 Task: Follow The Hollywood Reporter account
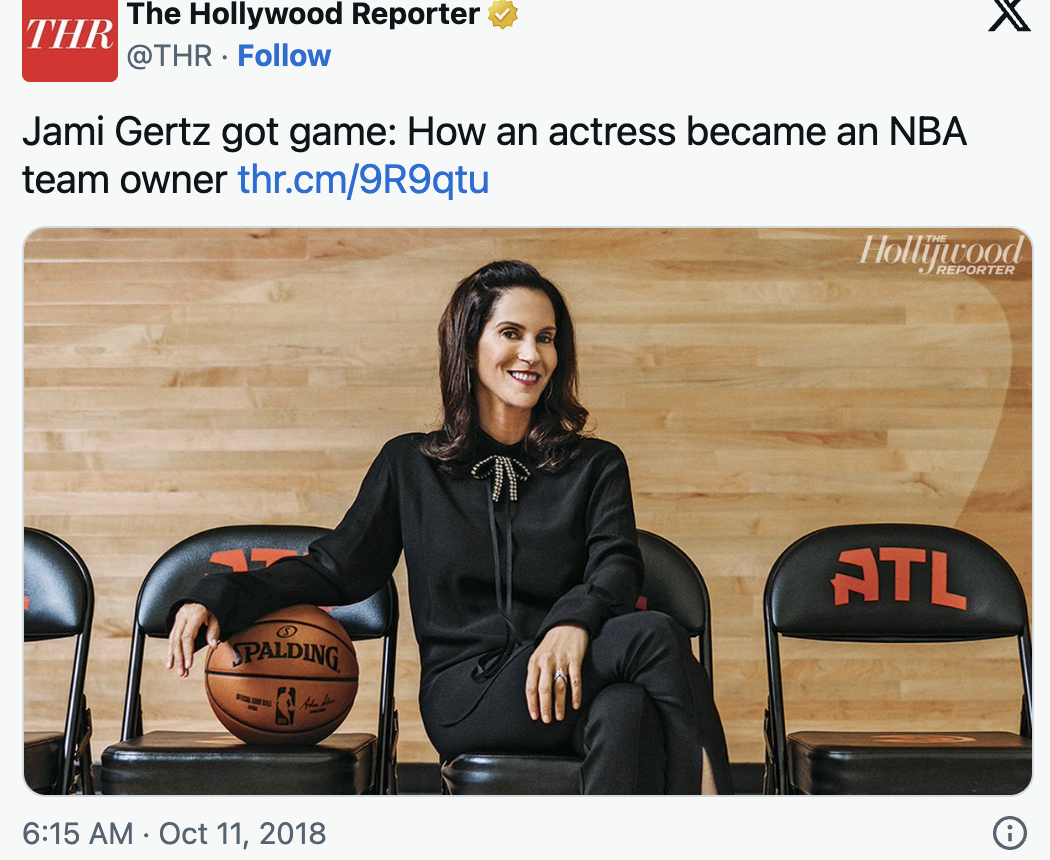click(284, 56)
